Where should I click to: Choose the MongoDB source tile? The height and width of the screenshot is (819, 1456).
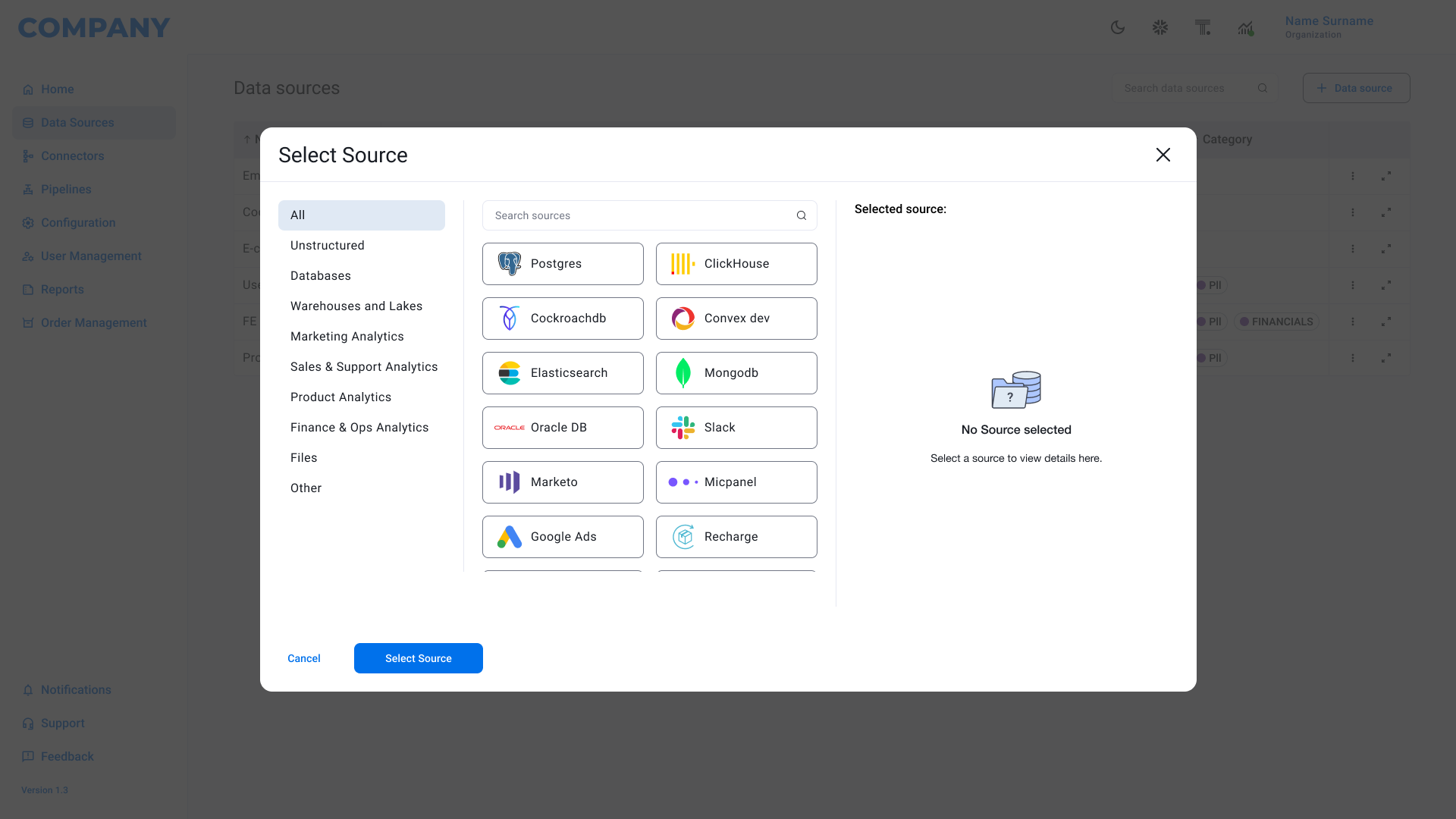(x=736, y=372)
